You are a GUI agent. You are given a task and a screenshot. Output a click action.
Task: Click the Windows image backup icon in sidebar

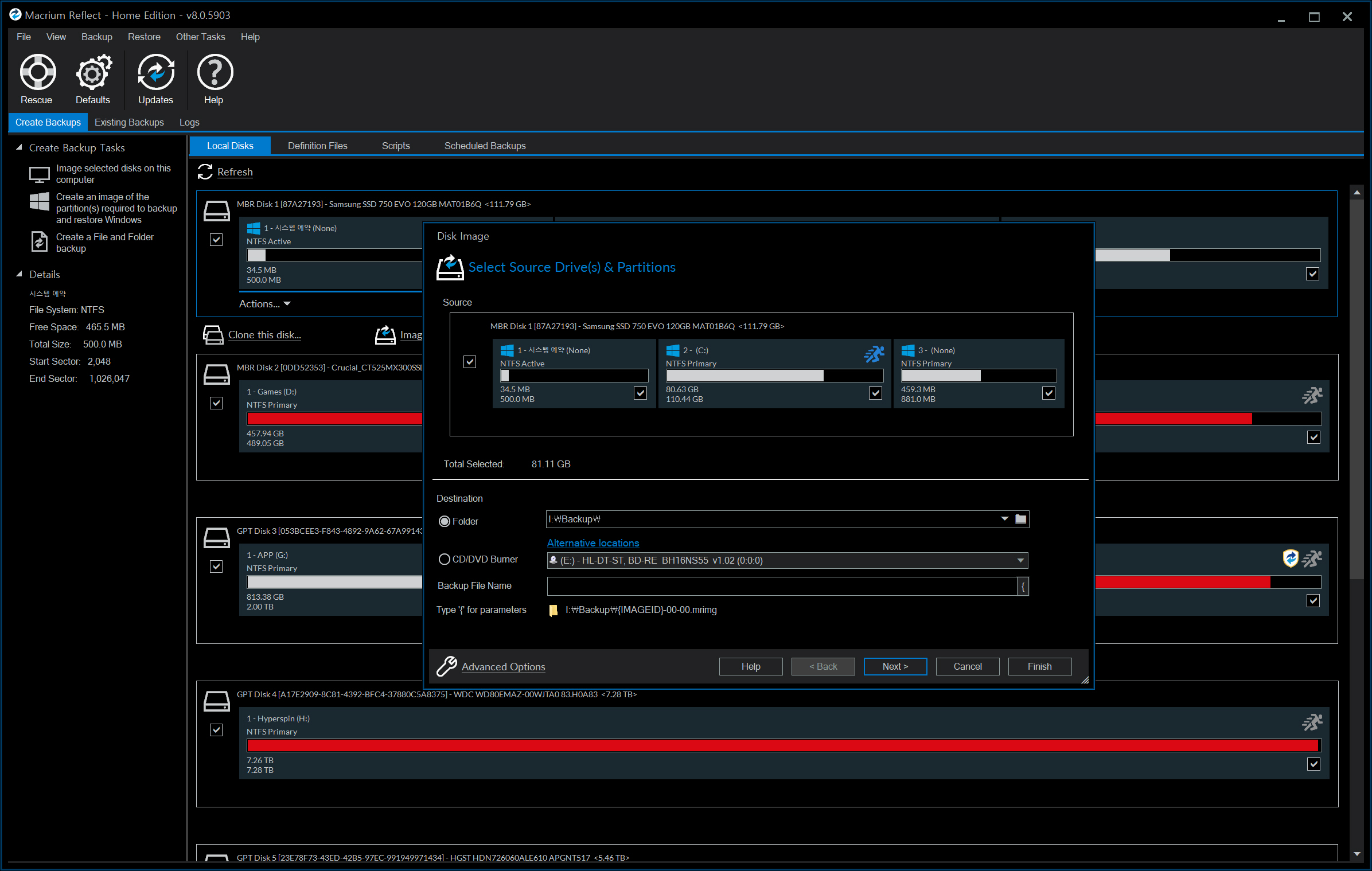(x=40, y=201)
